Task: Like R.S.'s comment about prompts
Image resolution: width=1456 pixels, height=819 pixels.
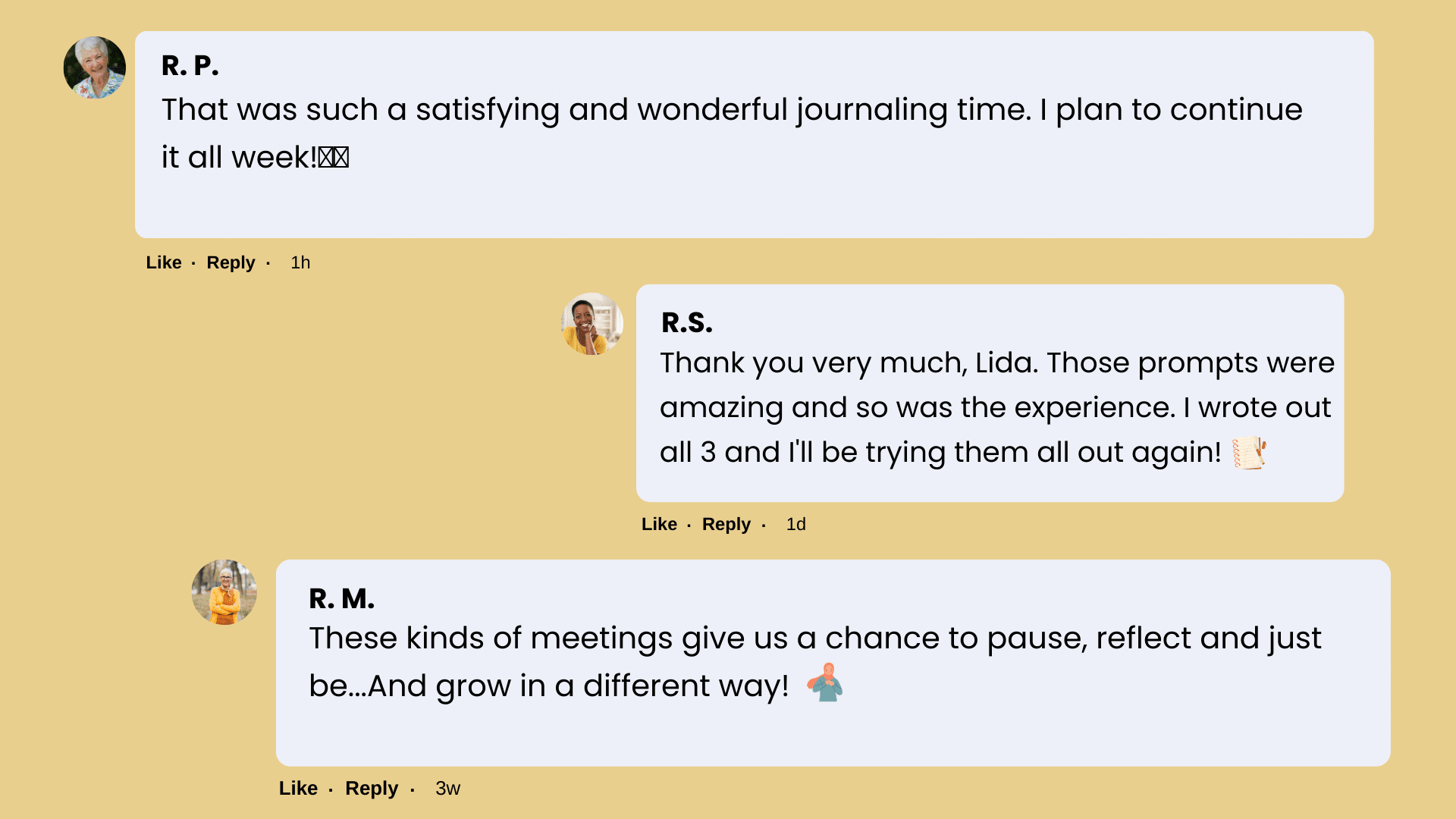Action: pyautogui.click(x=659, y=524)
